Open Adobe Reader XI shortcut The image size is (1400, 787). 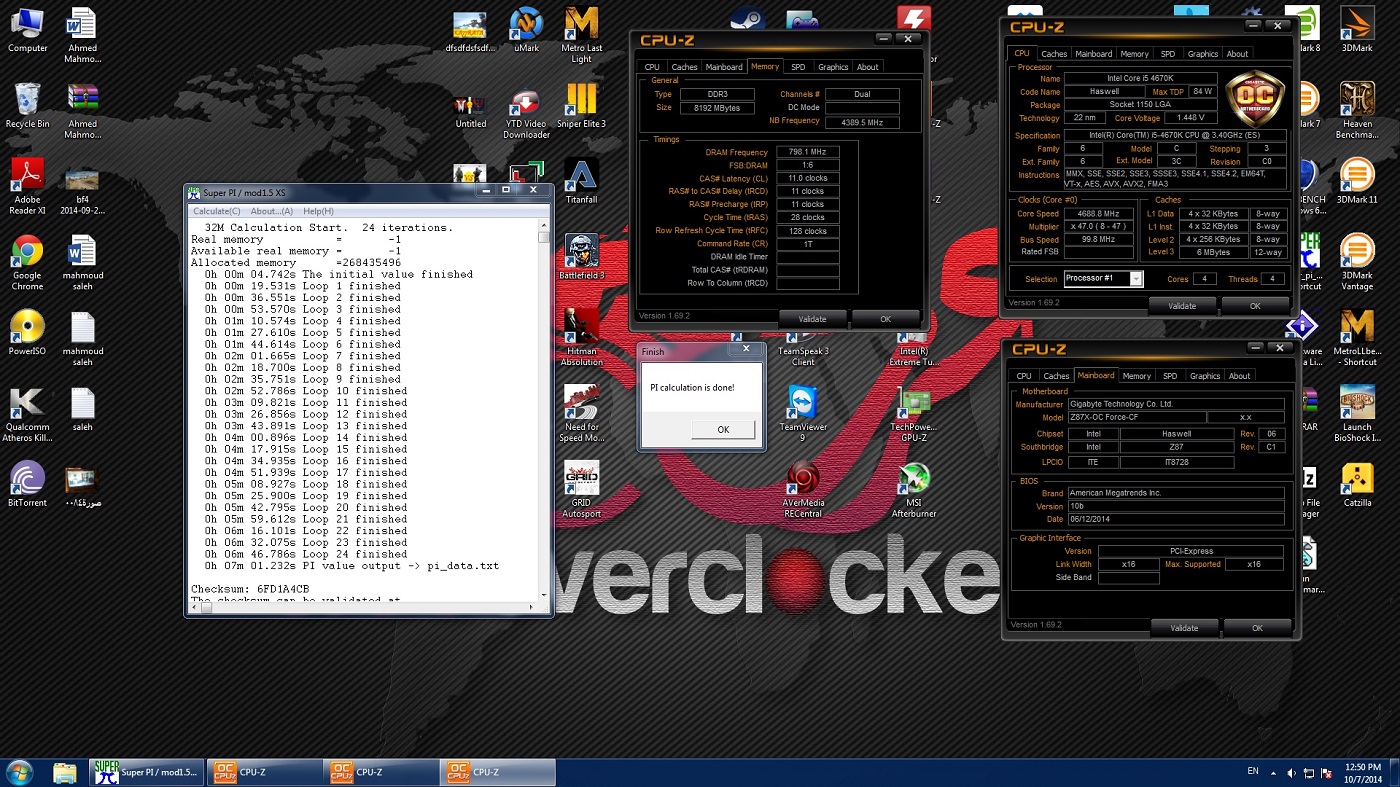27,177
